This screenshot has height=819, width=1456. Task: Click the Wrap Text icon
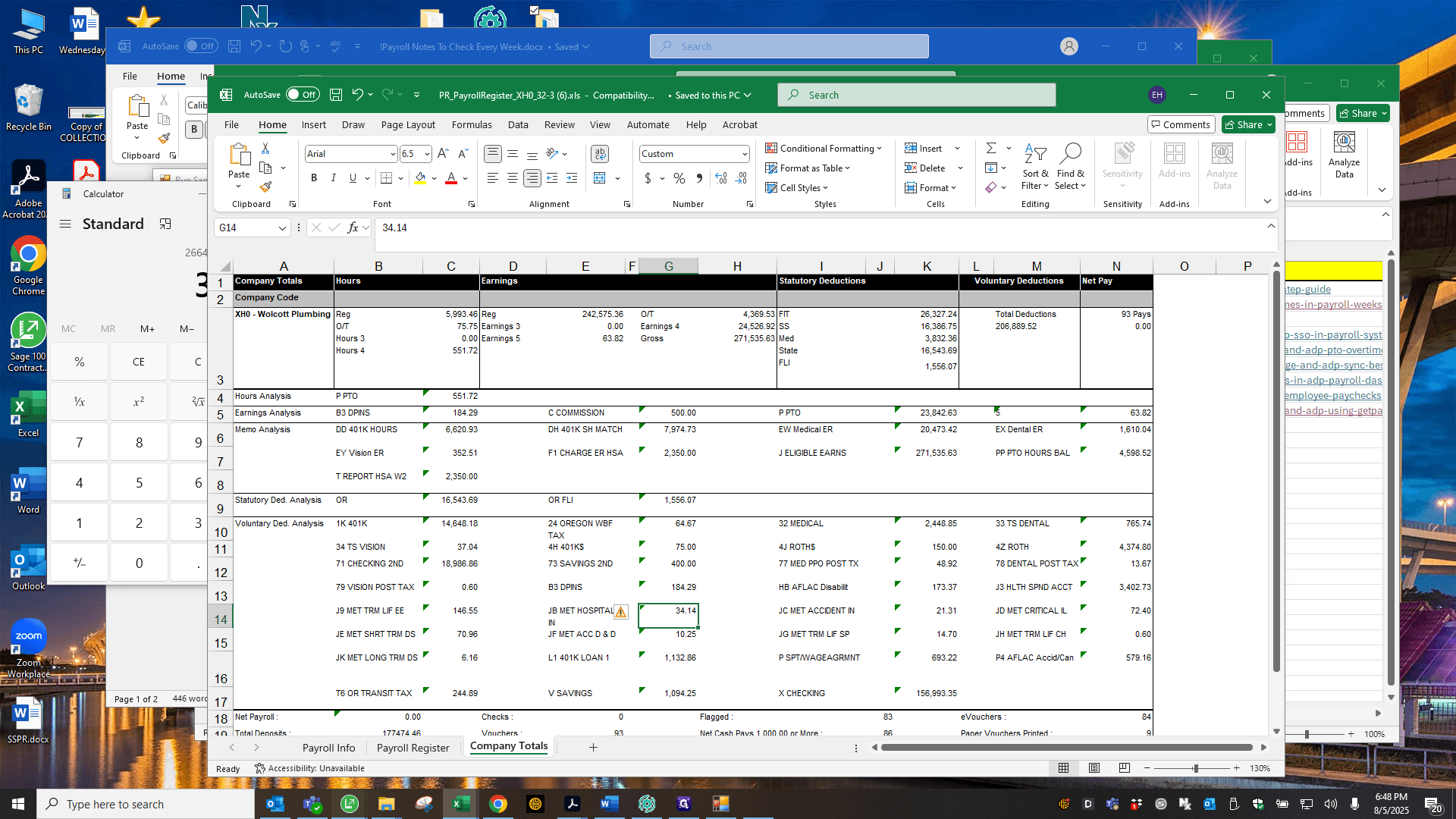600,154
